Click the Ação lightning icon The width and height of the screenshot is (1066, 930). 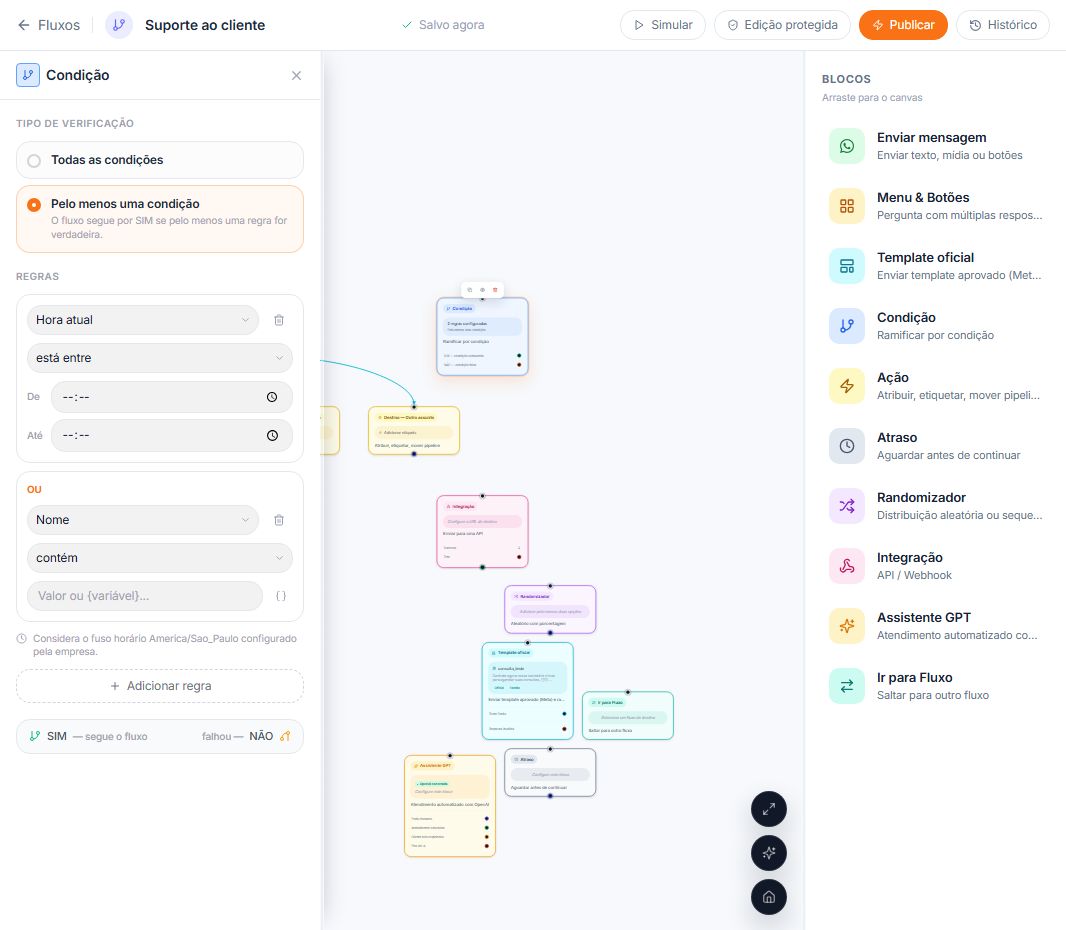846,386
